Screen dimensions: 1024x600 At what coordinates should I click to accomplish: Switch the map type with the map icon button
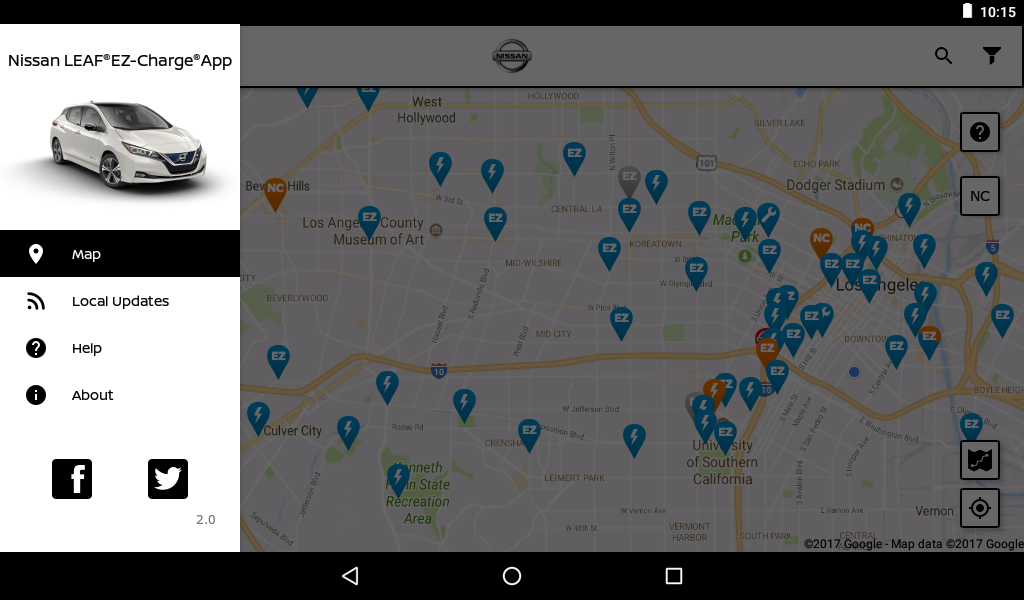pos(980,460)
